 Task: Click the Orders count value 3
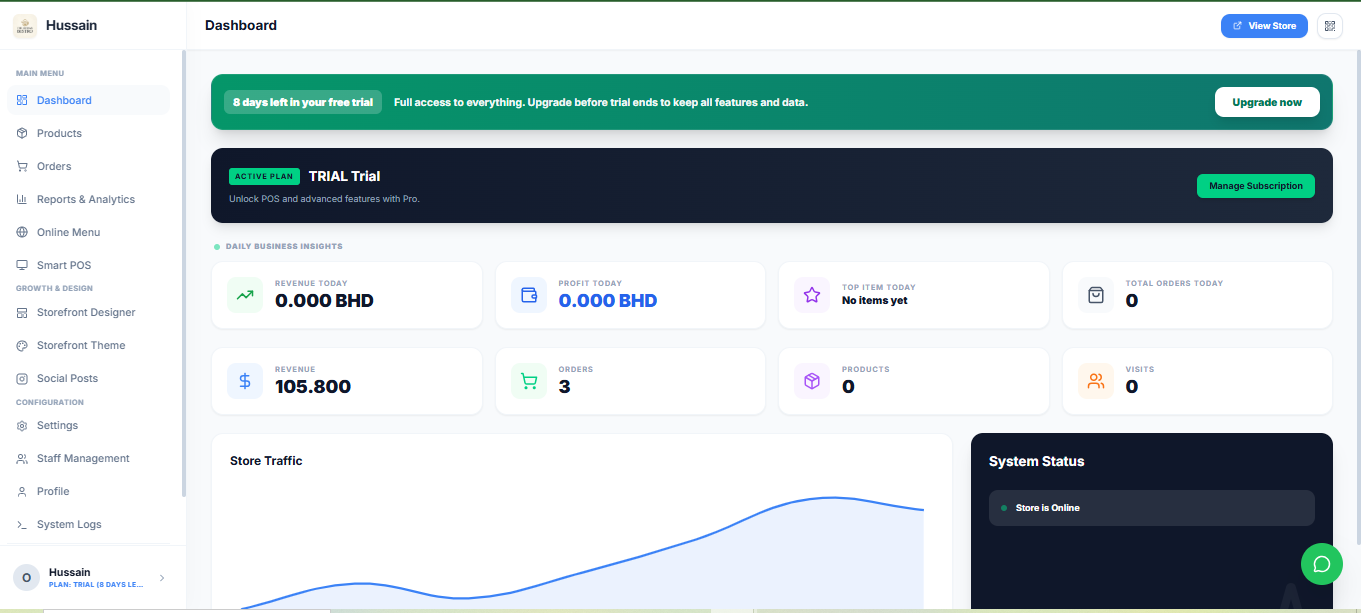click(x=564, y=387)
